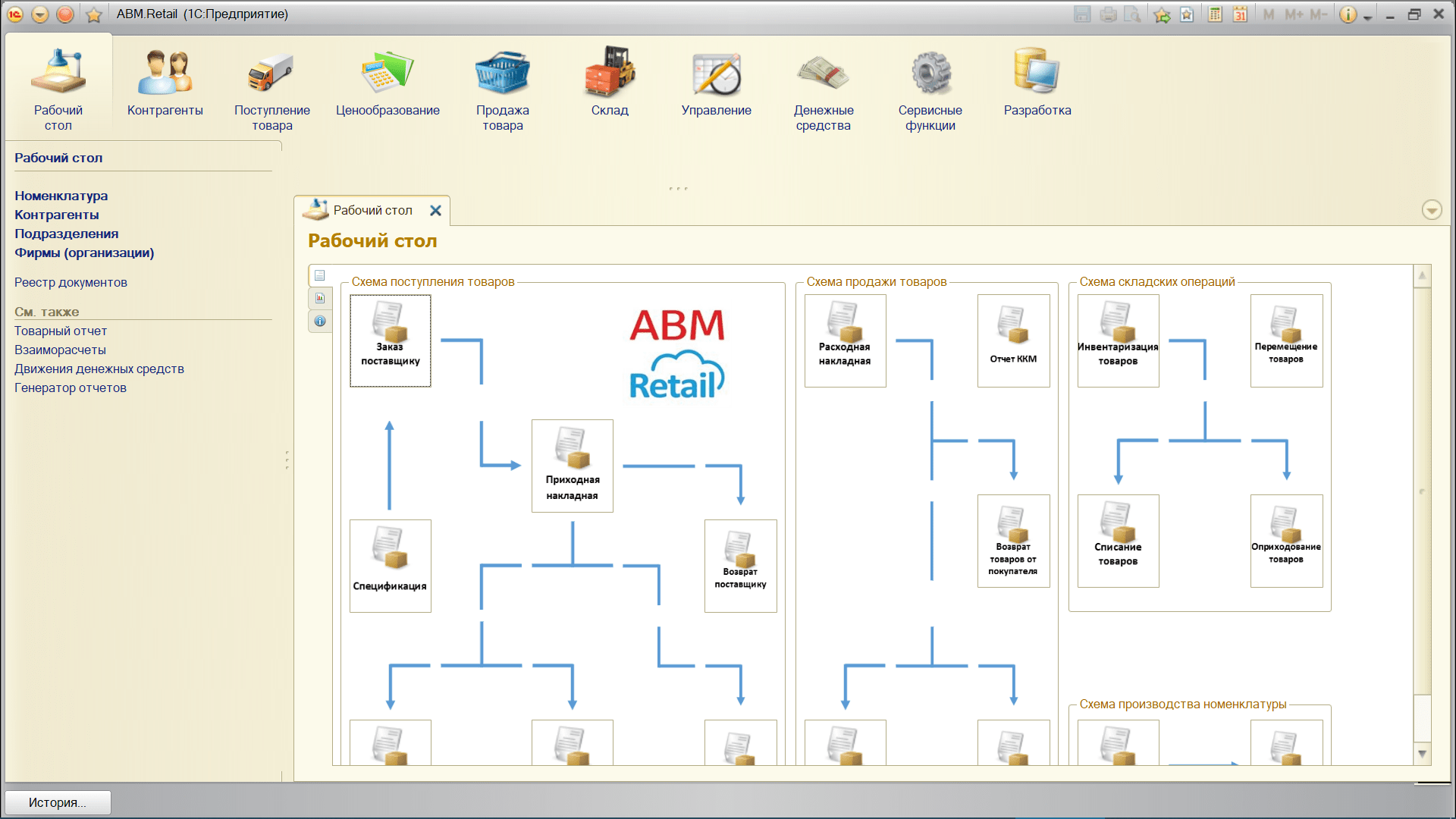Screen dimensions: 1456x819
Task: Close the Рабочий стол tab
Action: (435, 211)
